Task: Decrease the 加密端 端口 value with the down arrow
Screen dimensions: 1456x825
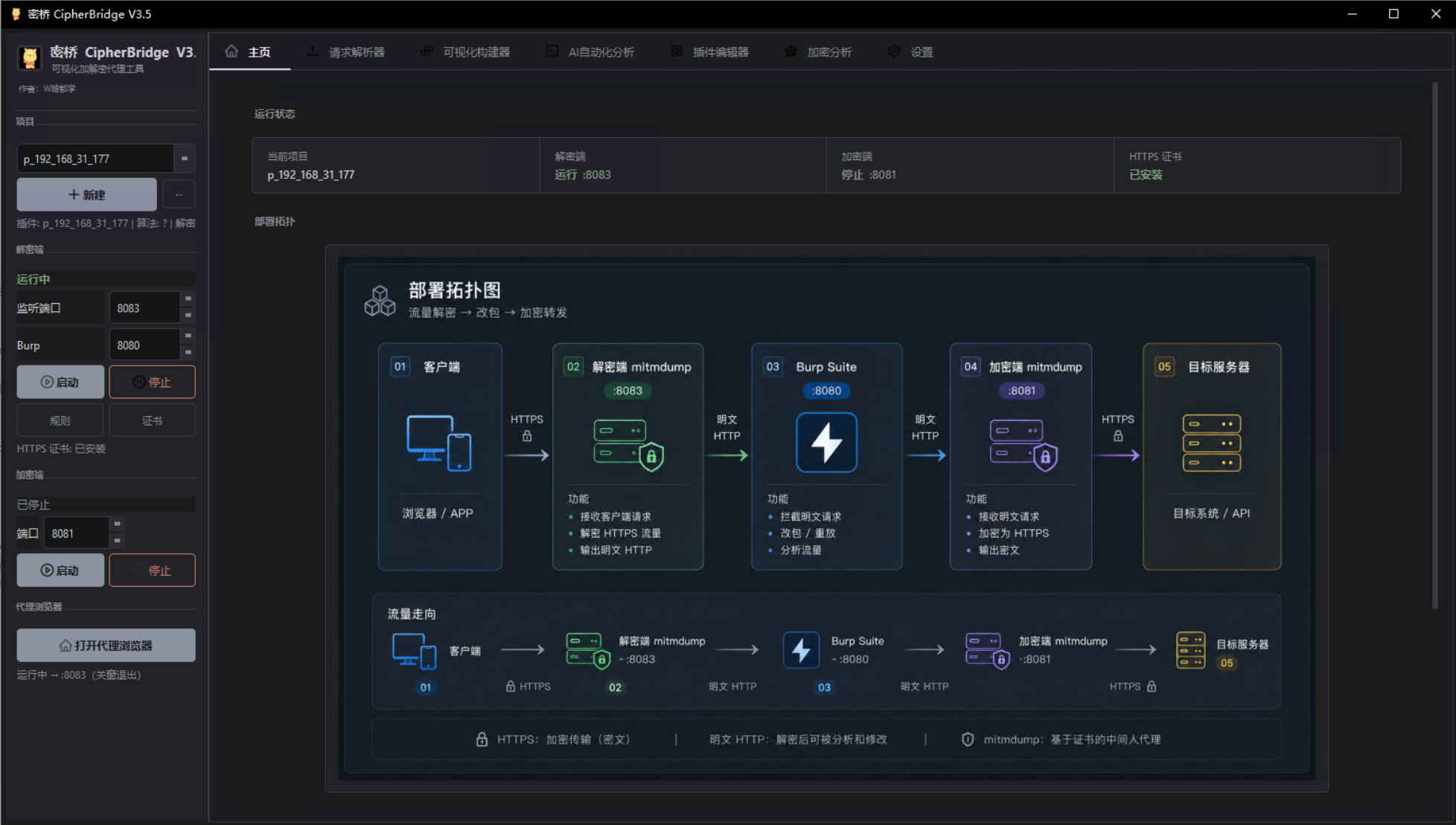Action: tap(117, 541)
